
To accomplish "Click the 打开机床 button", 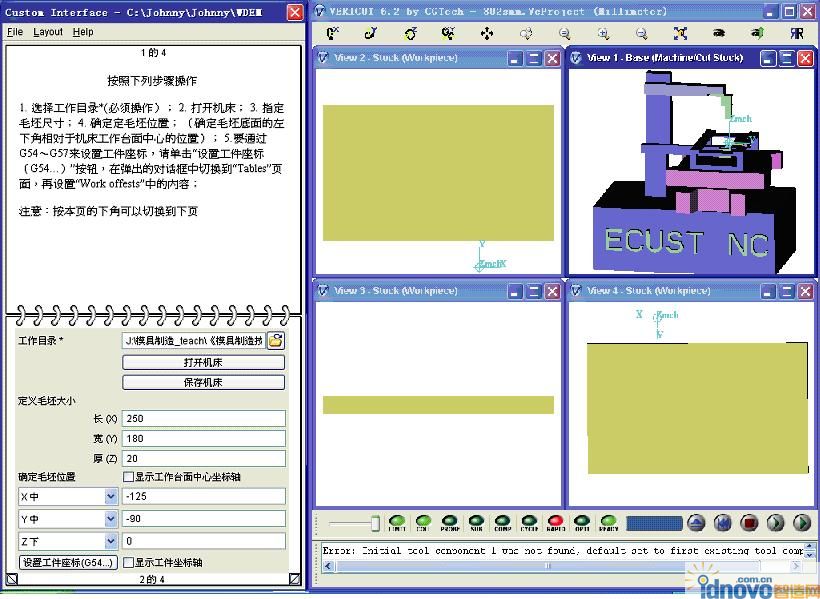I will click(x=203, y=362).
